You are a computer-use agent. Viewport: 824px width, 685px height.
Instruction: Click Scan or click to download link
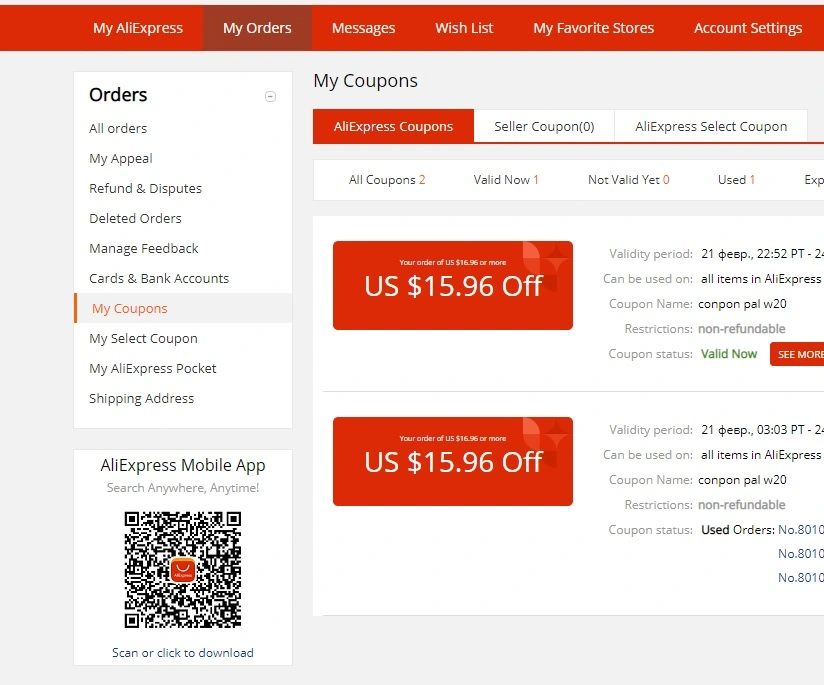(182, 652)
